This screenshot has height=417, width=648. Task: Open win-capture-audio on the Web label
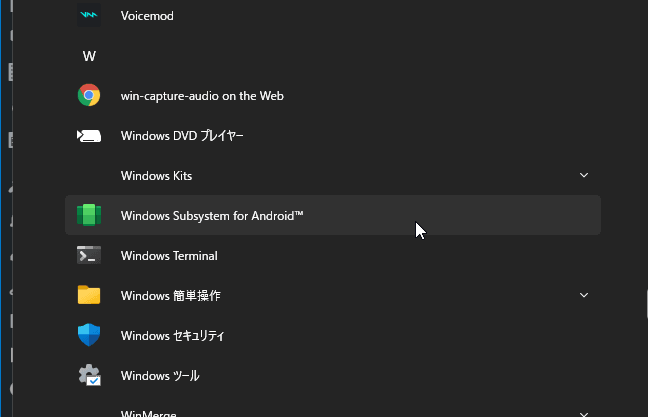point(202,96)
